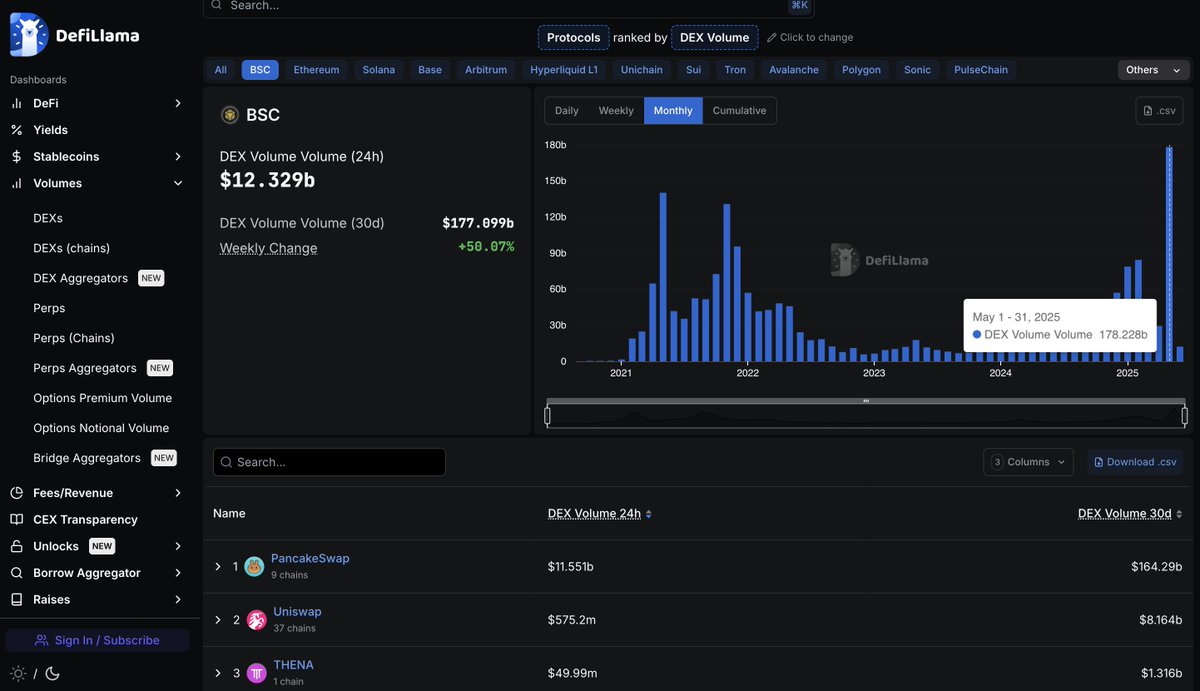Select the Base chain tab

click(430, 70)
